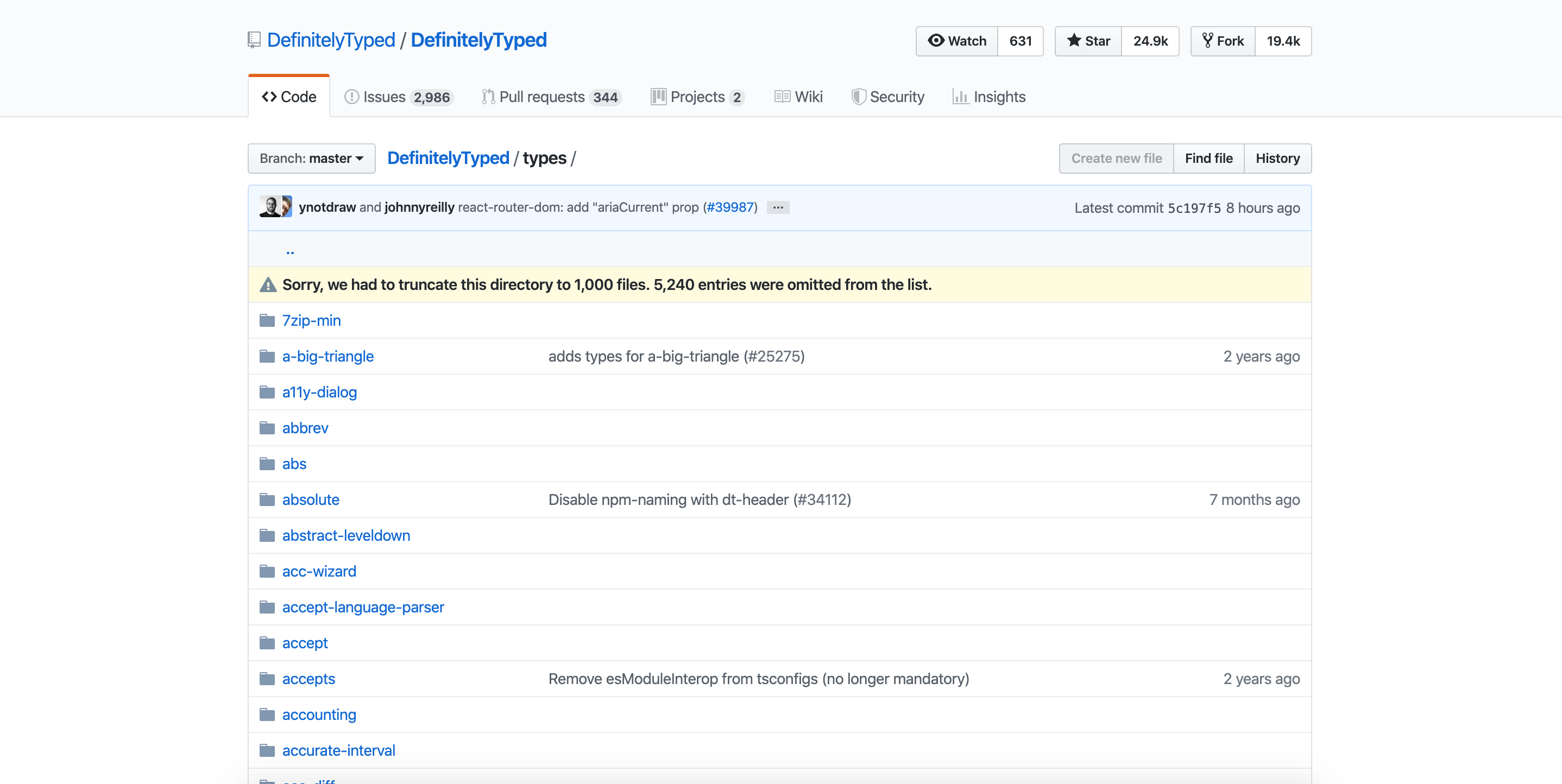
Task: Open commit hash 5c197f5
Action: click(1194, 208)
